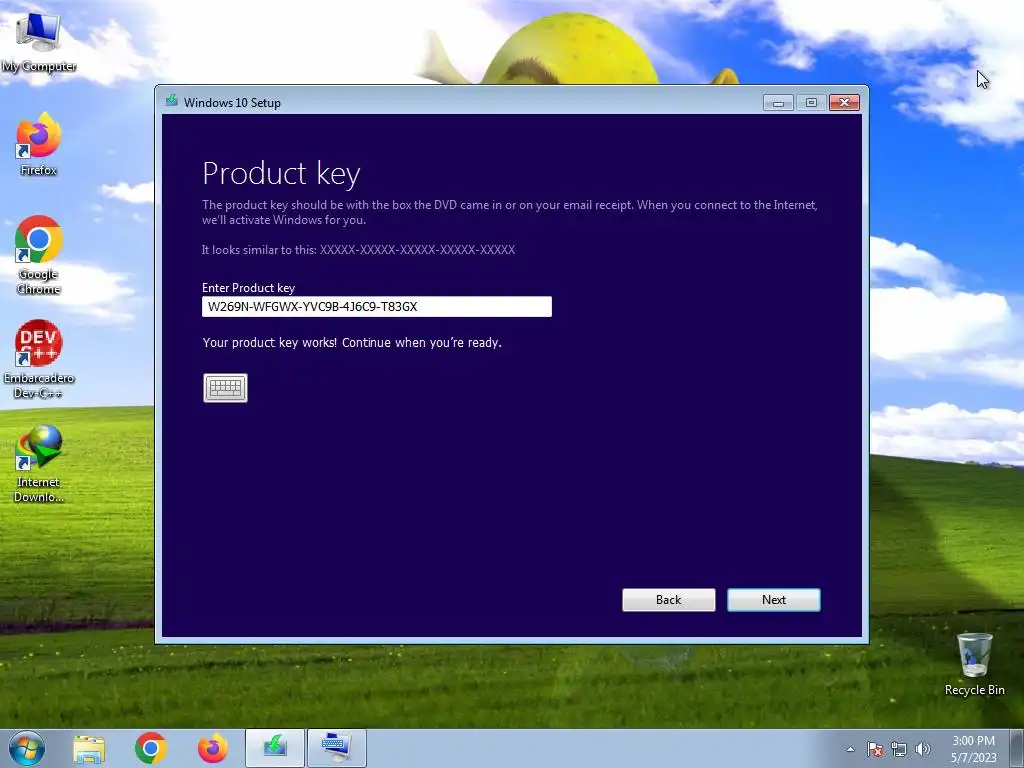Click the 'It looks similar to this' example text
Image resolution: width=1024 pixels, height=768 pixels.
[x=358, y=249]
